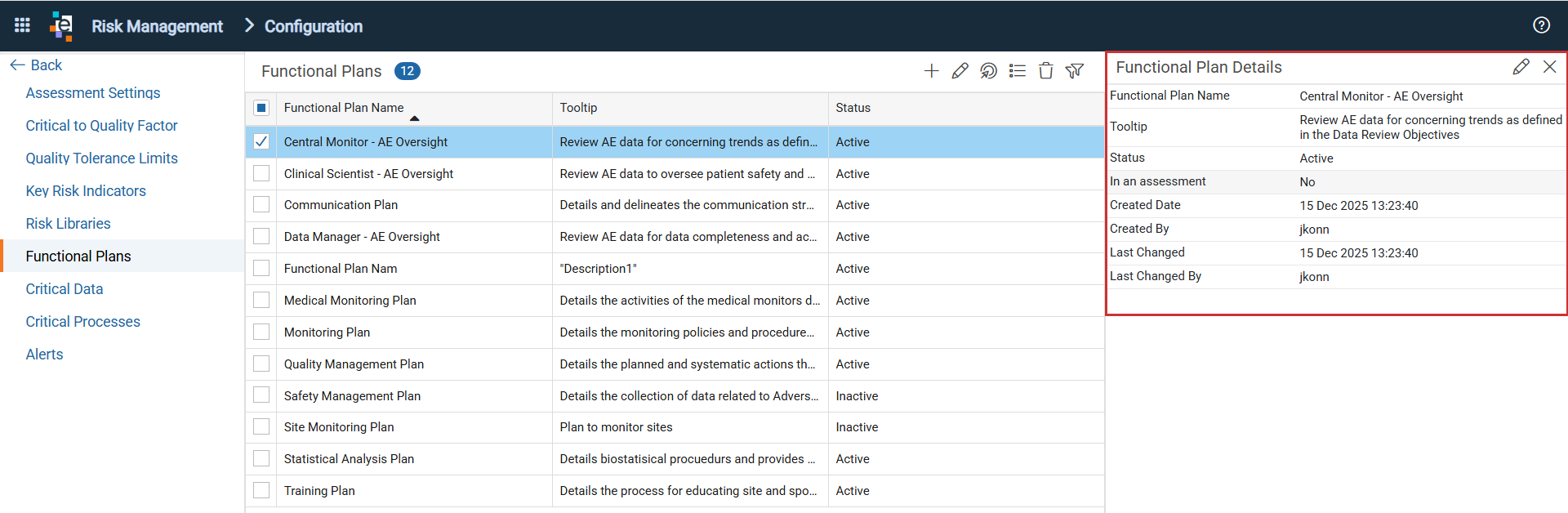Sort by Tooltip column header
Image resolution: width=1568 pixels, height=513 pixels.
[x=578, y=108]
